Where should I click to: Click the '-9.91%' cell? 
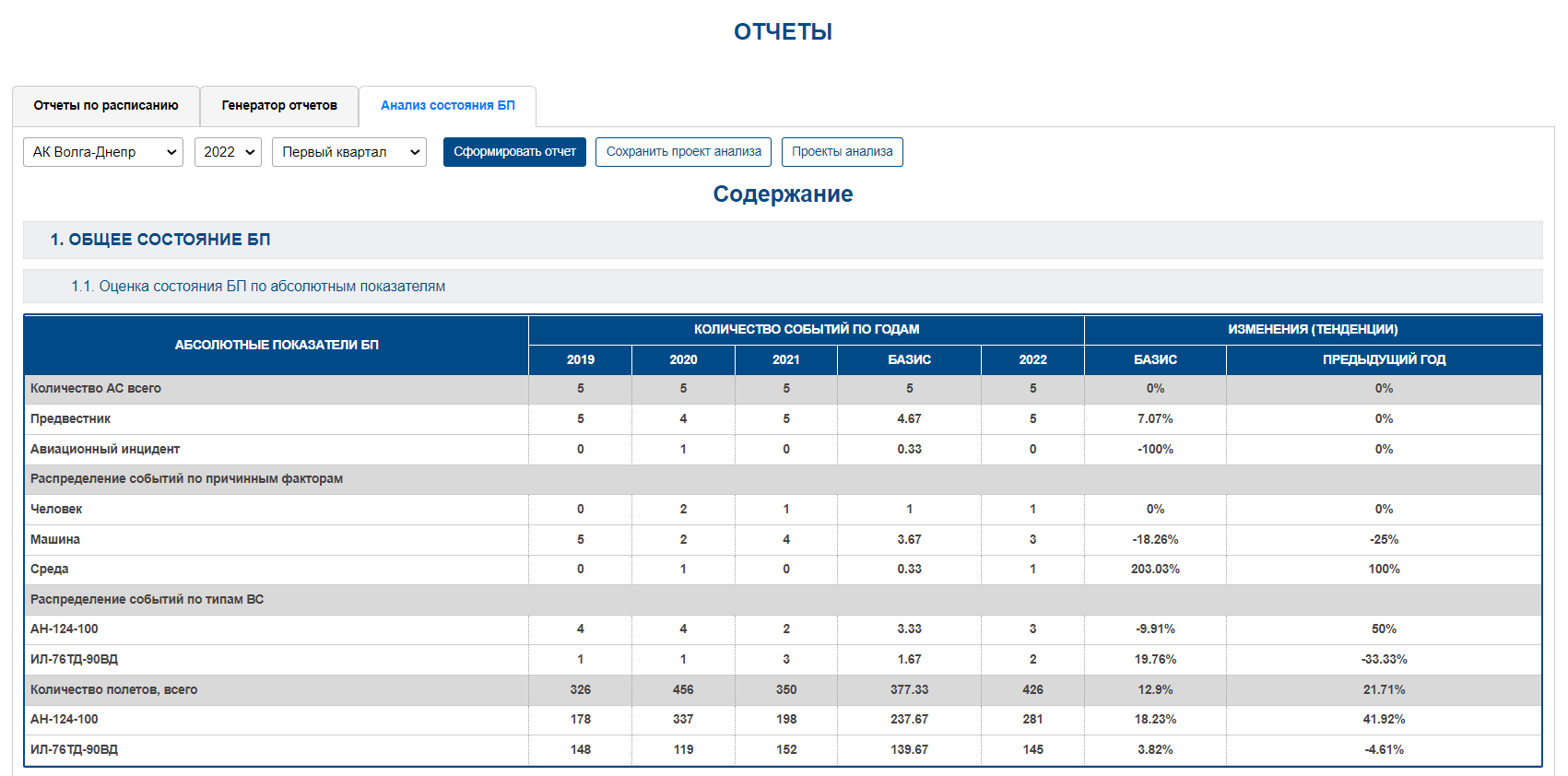pos(1155,629)
